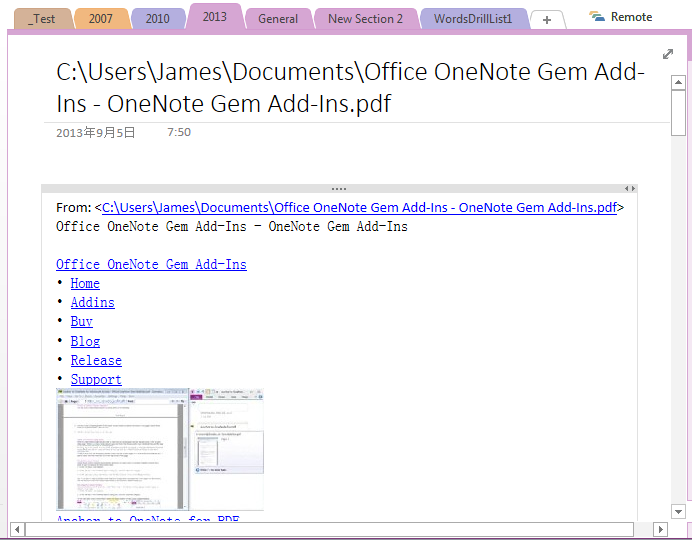Click the plain text line 'Office OneNote Gem Add-Ins - OneNote Gem Add-Ins'

pyautogui.click(x=232, y=226)
